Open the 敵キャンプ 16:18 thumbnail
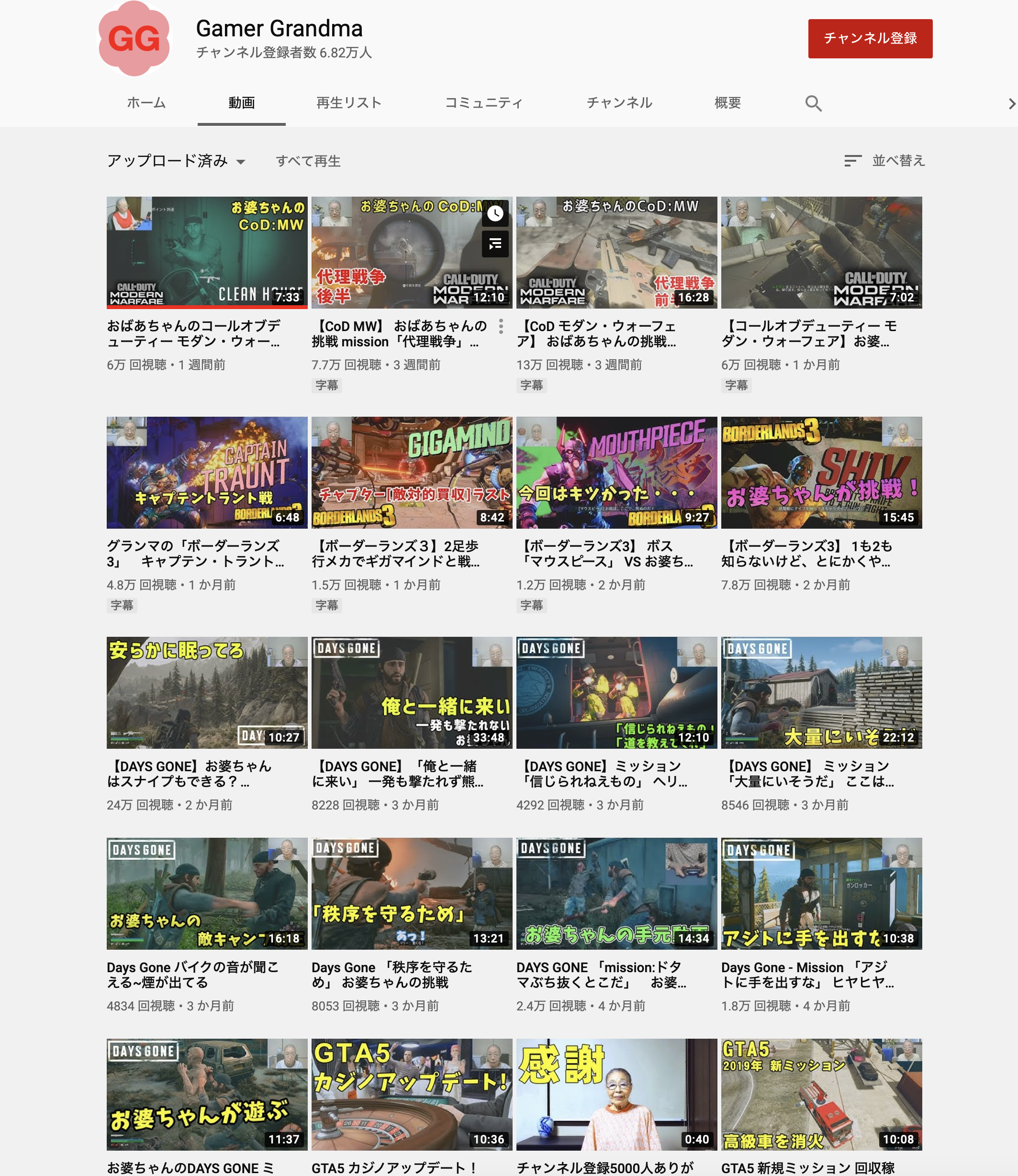 pos(207,893)
